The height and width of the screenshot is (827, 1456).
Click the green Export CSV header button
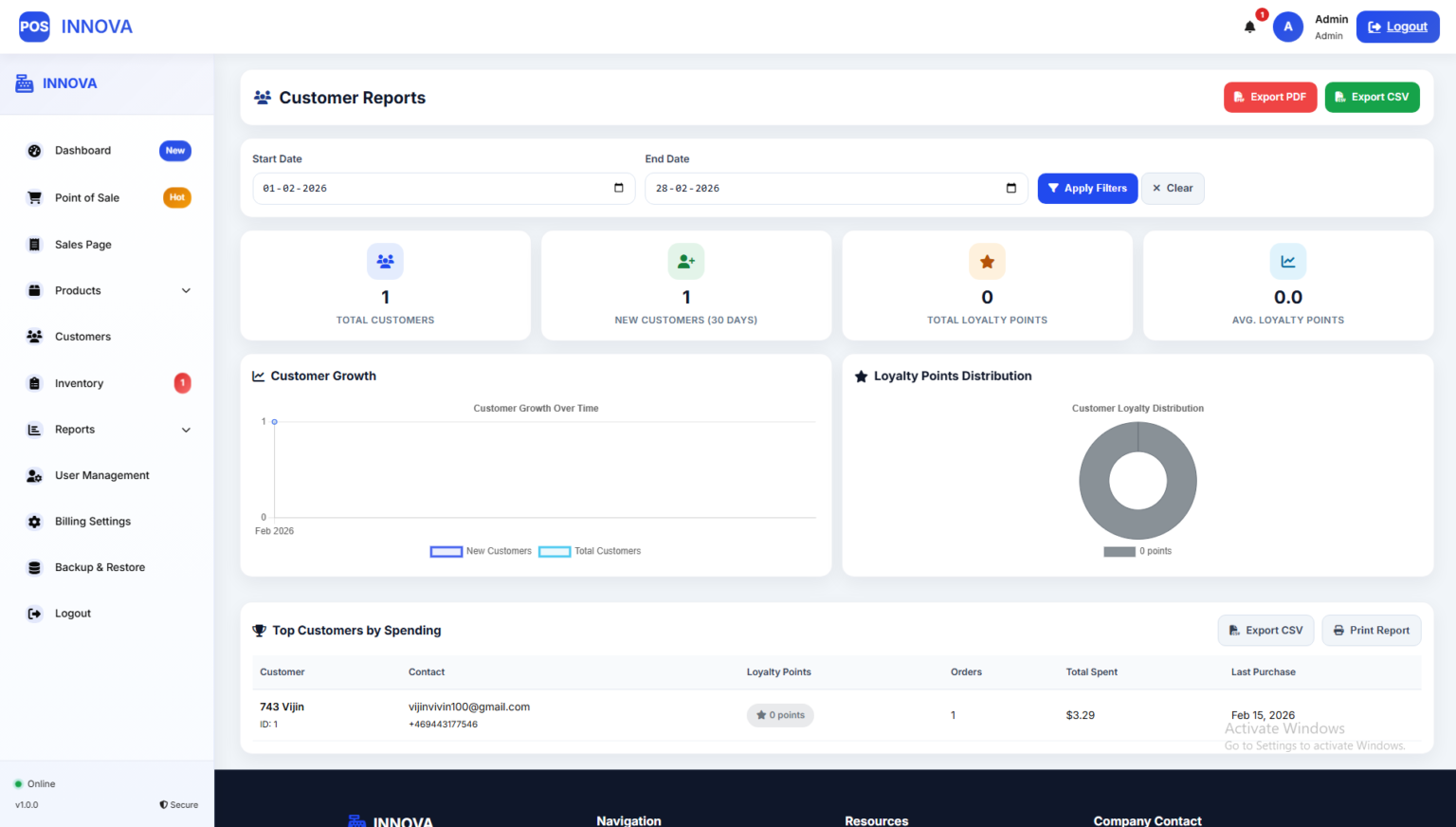(1372, 97)
